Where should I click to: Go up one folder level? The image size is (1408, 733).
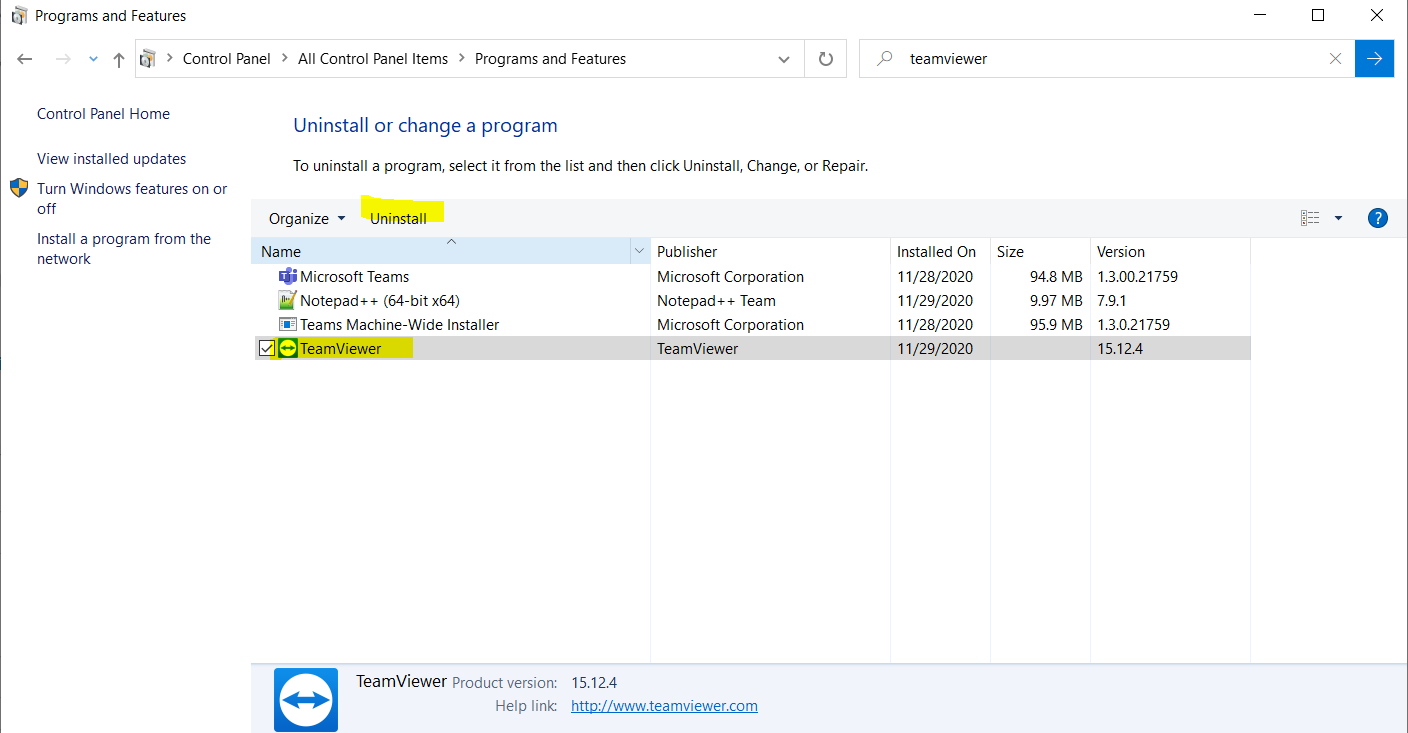pyautogui.click(x=119, y=60)
